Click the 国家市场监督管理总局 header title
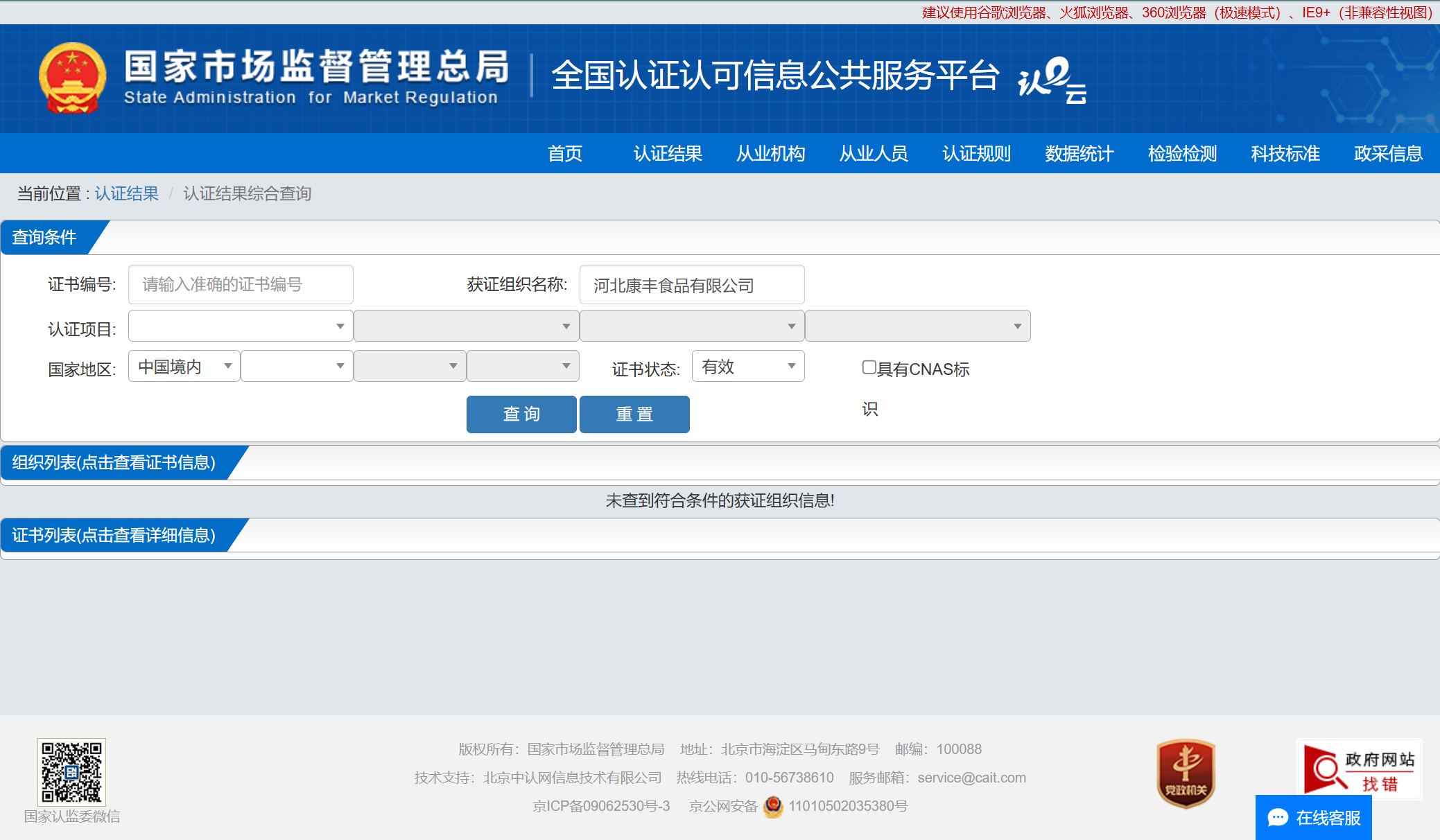 (x=318, y=67)
